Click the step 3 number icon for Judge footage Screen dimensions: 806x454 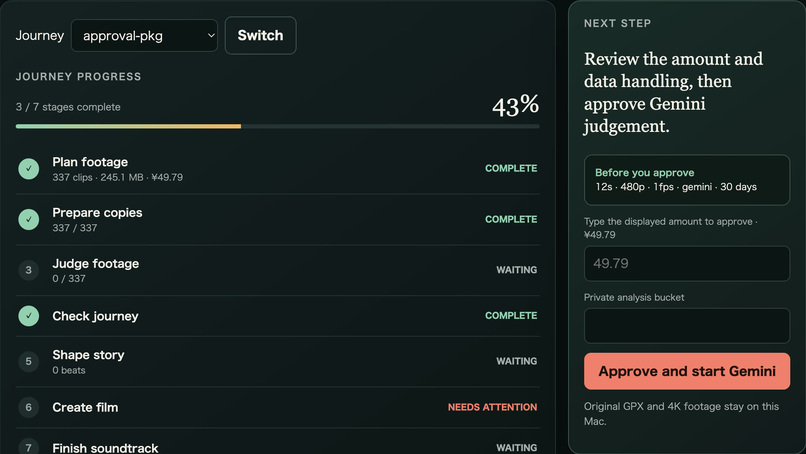[29, 270]
